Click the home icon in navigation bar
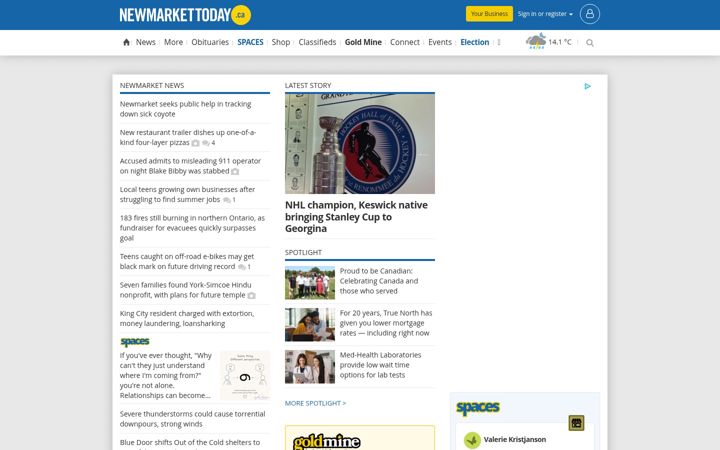 tap(126, 42)
